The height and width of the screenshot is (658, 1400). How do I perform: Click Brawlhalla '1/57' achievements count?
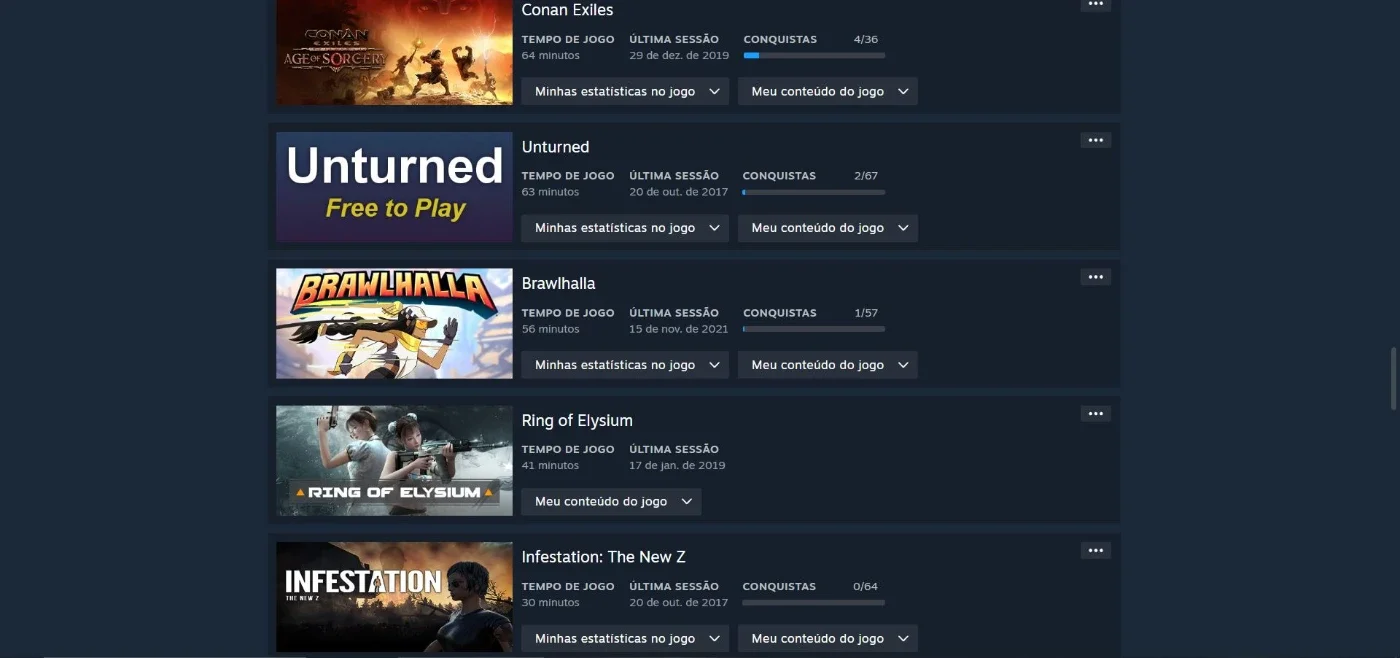click(866, 313)
